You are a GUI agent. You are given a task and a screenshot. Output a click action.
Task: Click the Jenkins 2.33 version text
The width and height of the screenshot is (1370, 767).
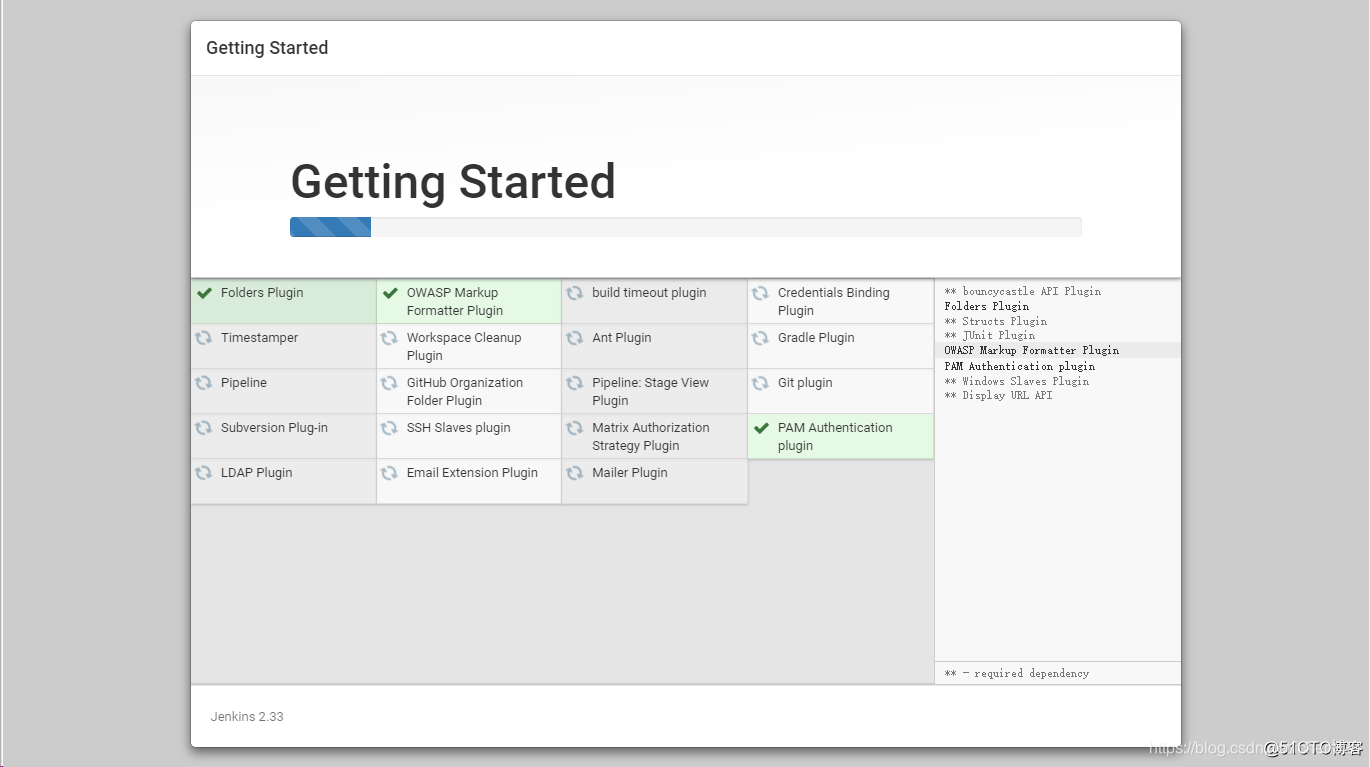pyautogui.click(x=247, y=716)
